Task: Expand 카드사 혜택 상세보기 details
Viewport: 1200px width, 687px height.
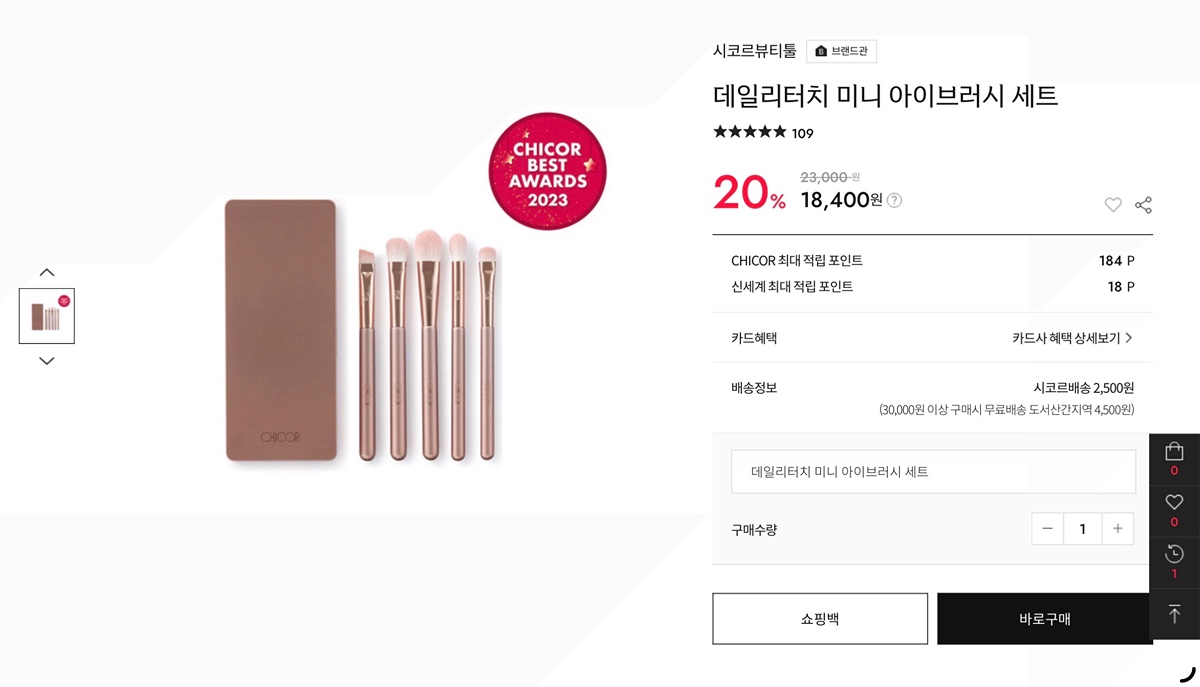Action: [1072, 338]
